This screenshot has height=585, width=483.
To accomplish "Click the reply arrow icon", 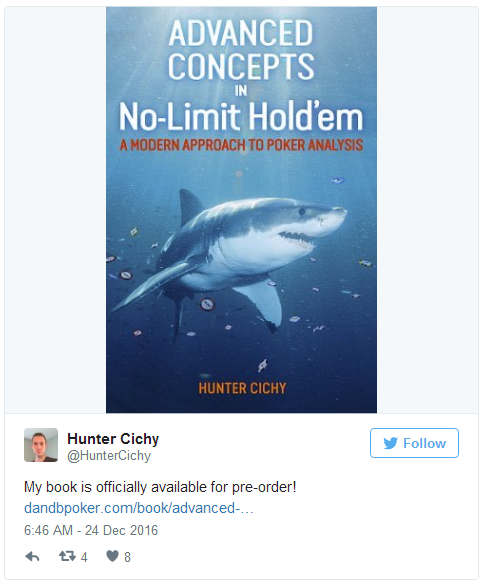I will 32,557.
